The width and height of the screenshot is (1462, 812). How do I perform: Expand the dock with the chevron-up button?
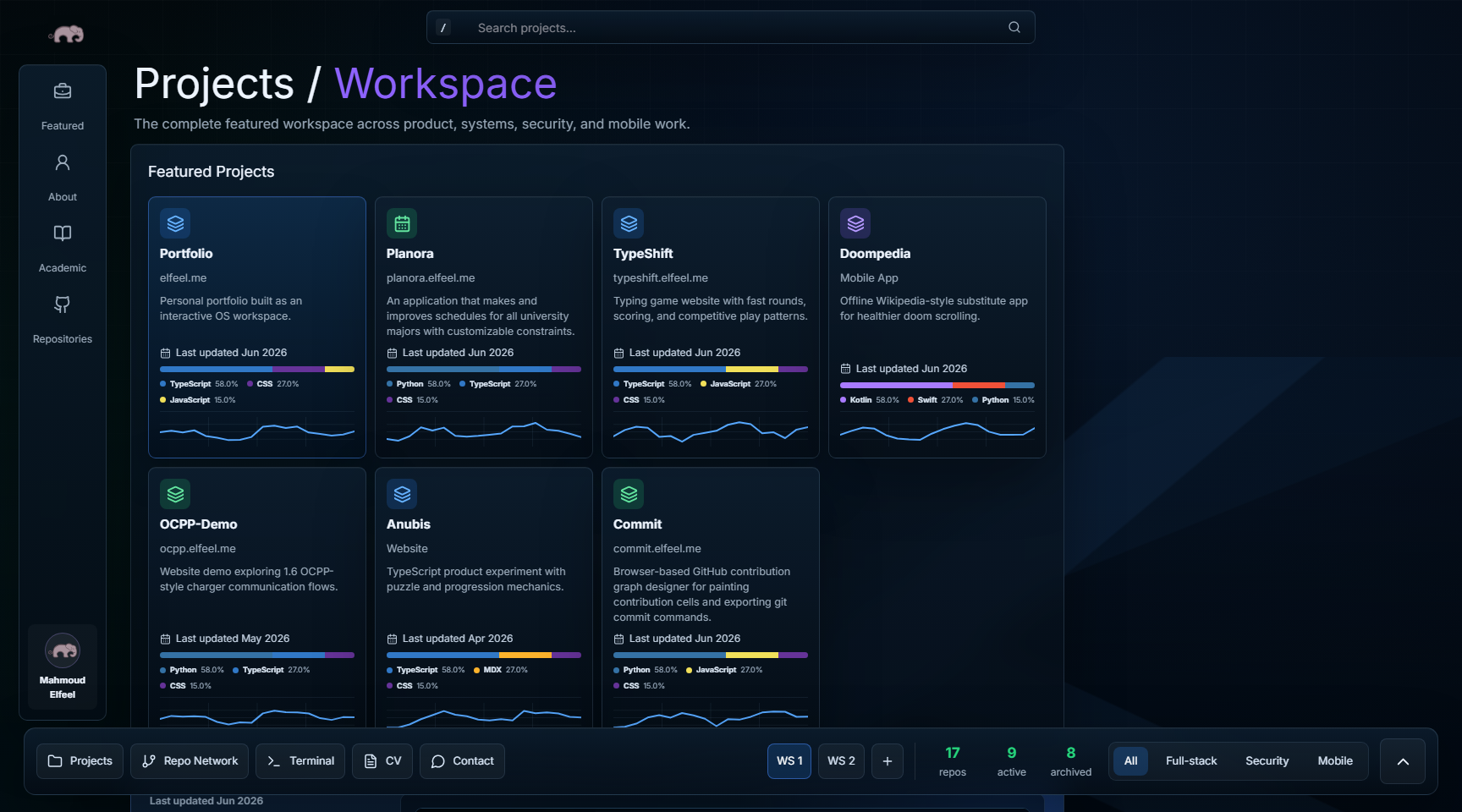(1403, 761)
